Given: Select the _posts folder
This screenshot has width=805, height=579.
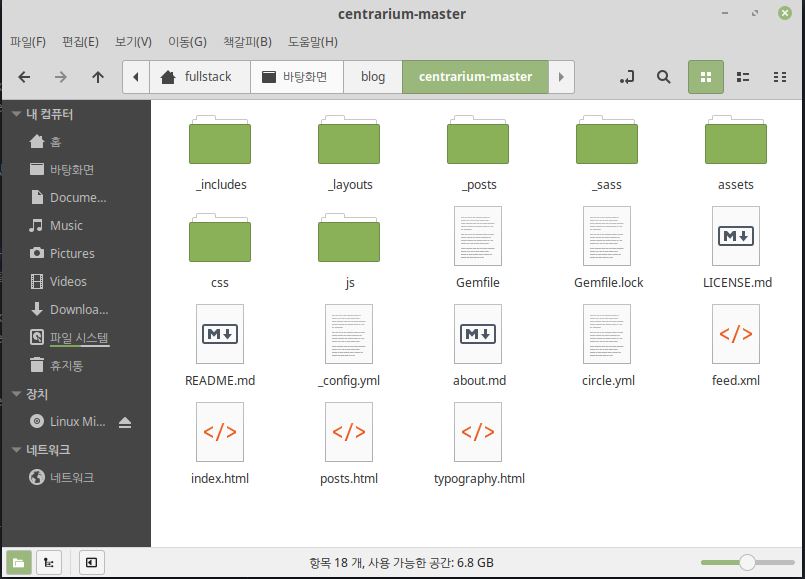Looking at the screenshot, I should tap(478, 153).
